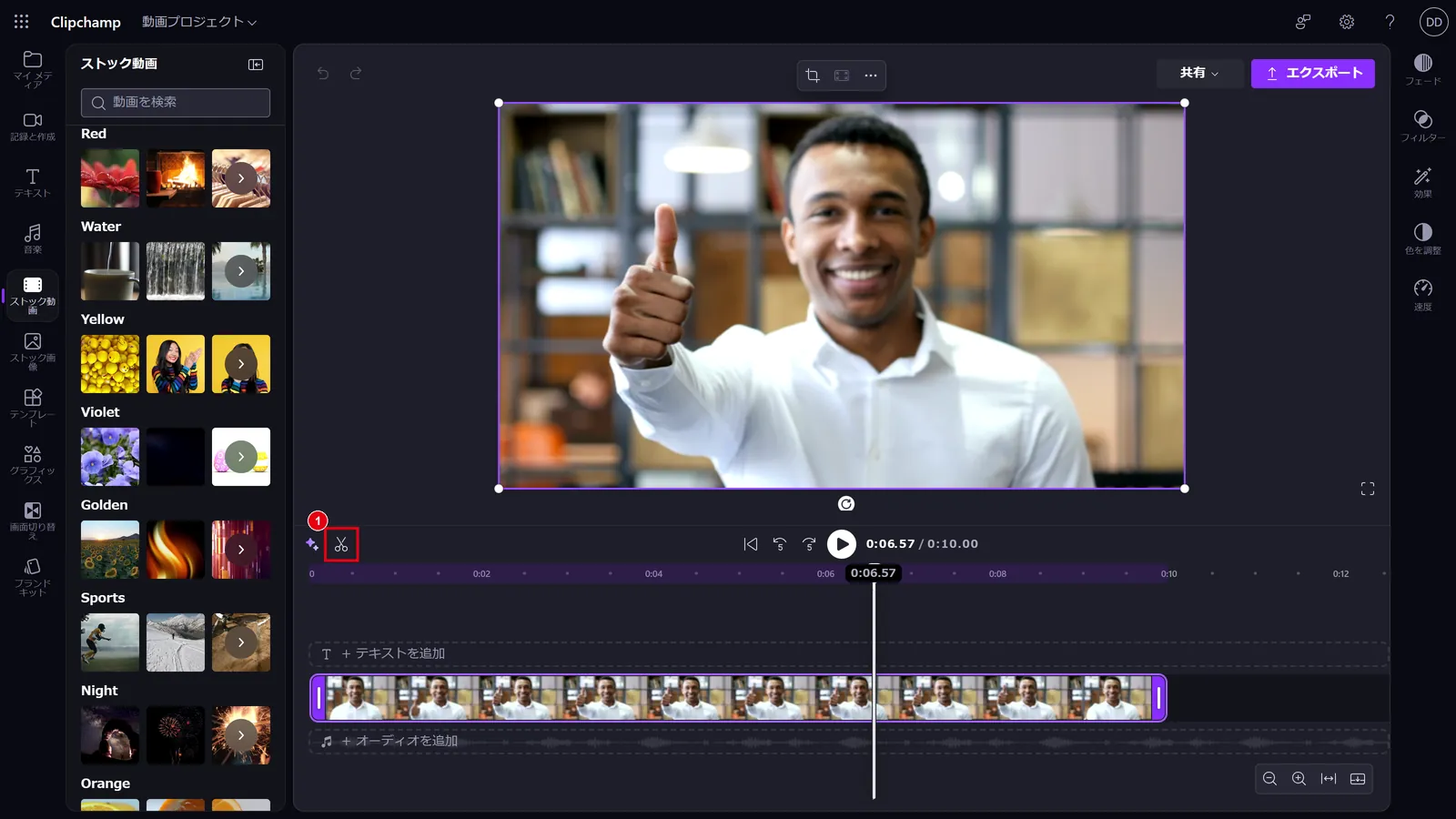This screenshot has height=819, width=1456.
Task: Show more Golden stock videos
Action: [241, 550]
